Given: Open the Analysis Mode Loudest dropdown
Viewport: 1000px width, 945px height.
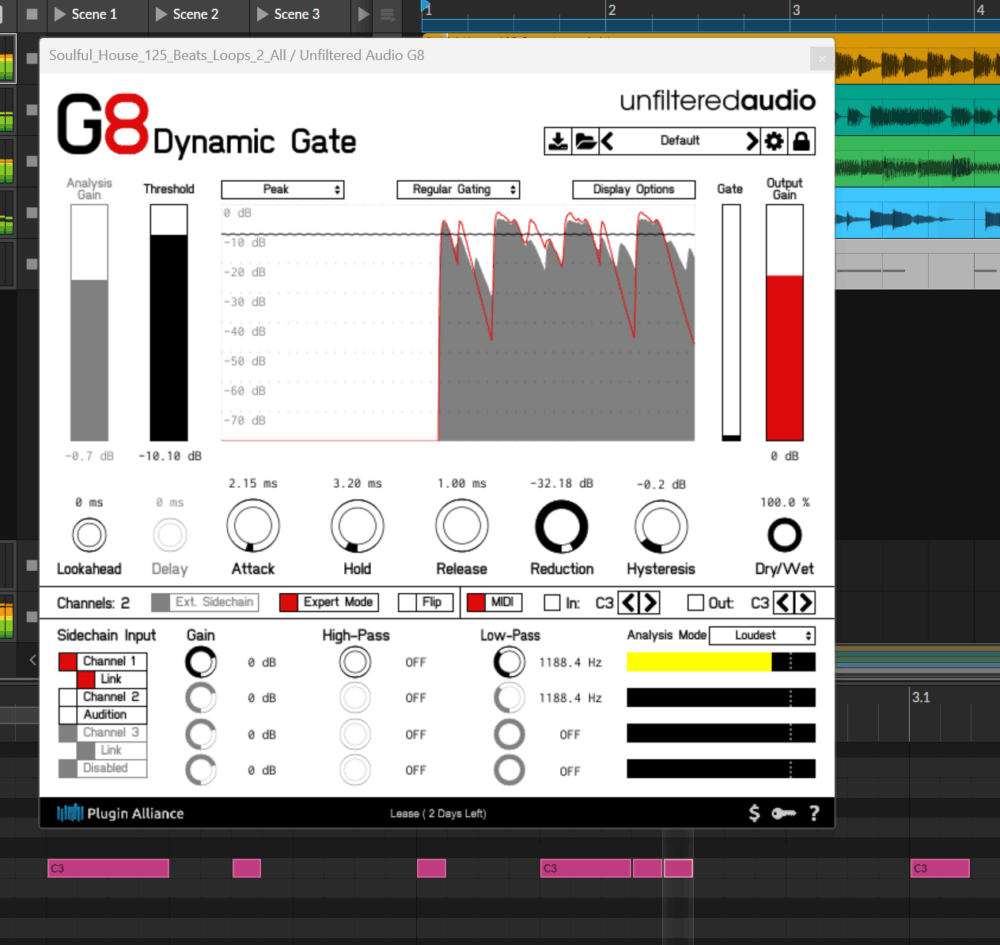Looking at the screenshot, I should click(762, 635).
